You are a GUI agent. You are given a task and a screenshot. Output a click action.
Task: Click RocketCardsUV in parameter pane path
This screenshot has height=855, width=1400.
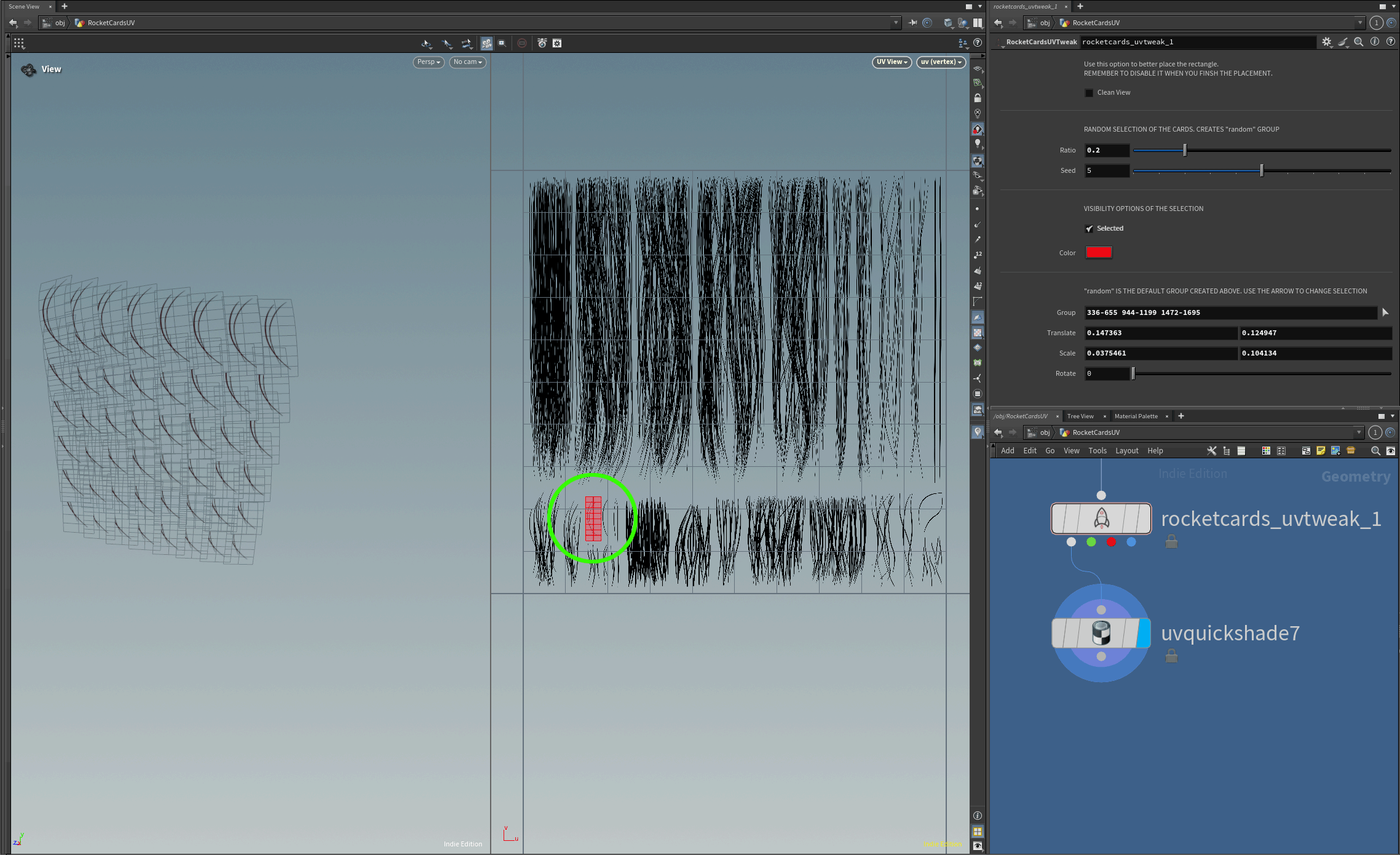(1096, 23)
